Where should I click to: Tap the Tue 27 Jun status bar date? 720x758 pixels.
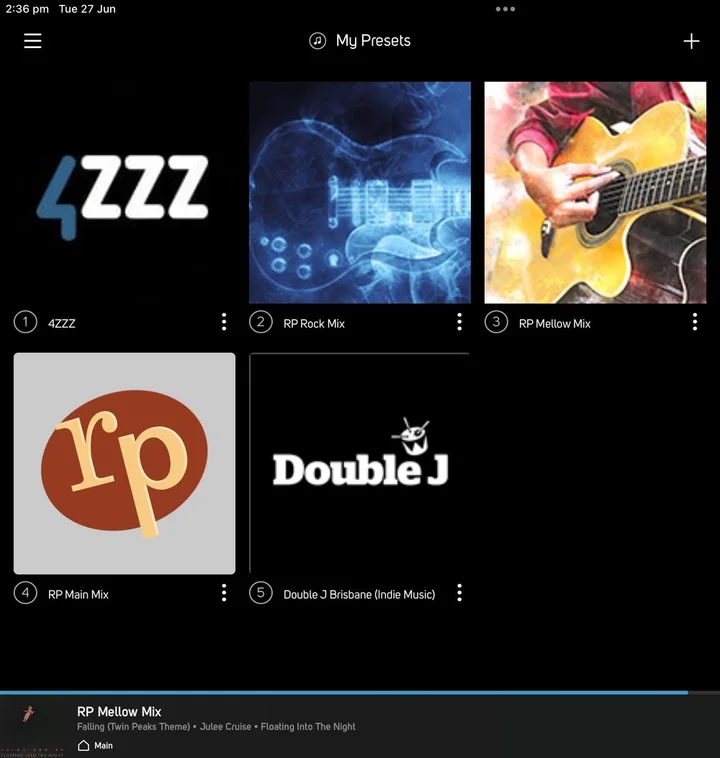(87, 9)
